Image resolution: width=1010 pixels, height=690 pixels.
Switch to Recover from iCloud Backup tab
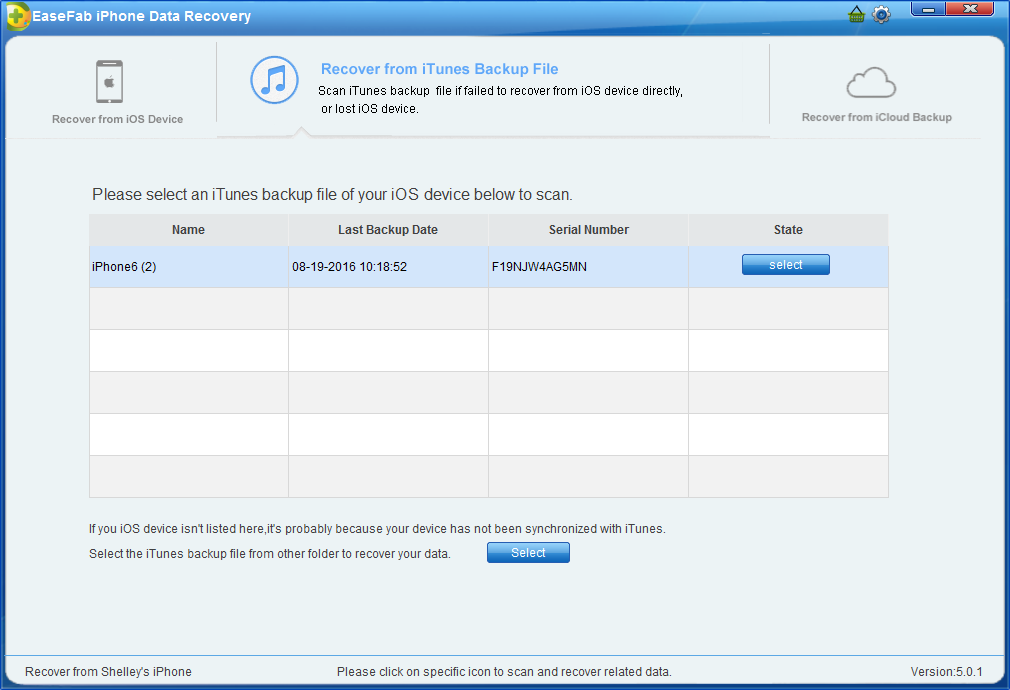[877, 117]
